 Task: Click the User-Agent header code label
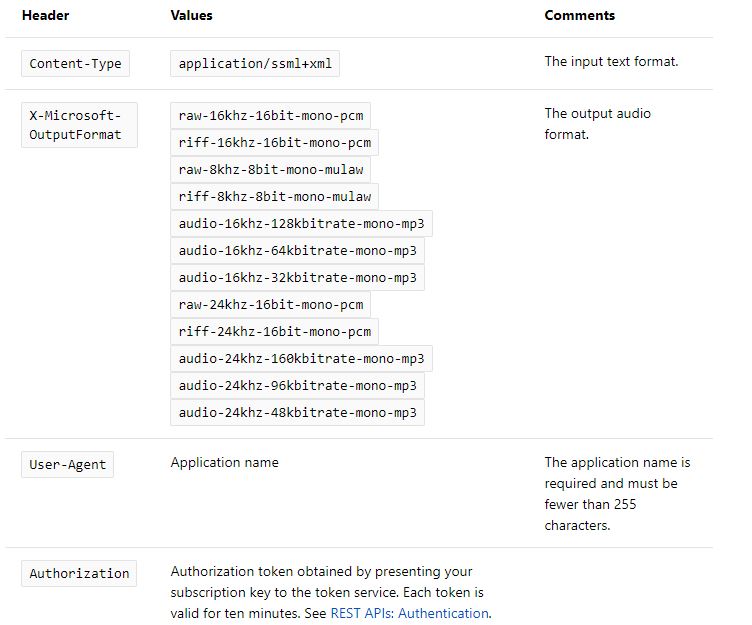(x=67, y=464)
